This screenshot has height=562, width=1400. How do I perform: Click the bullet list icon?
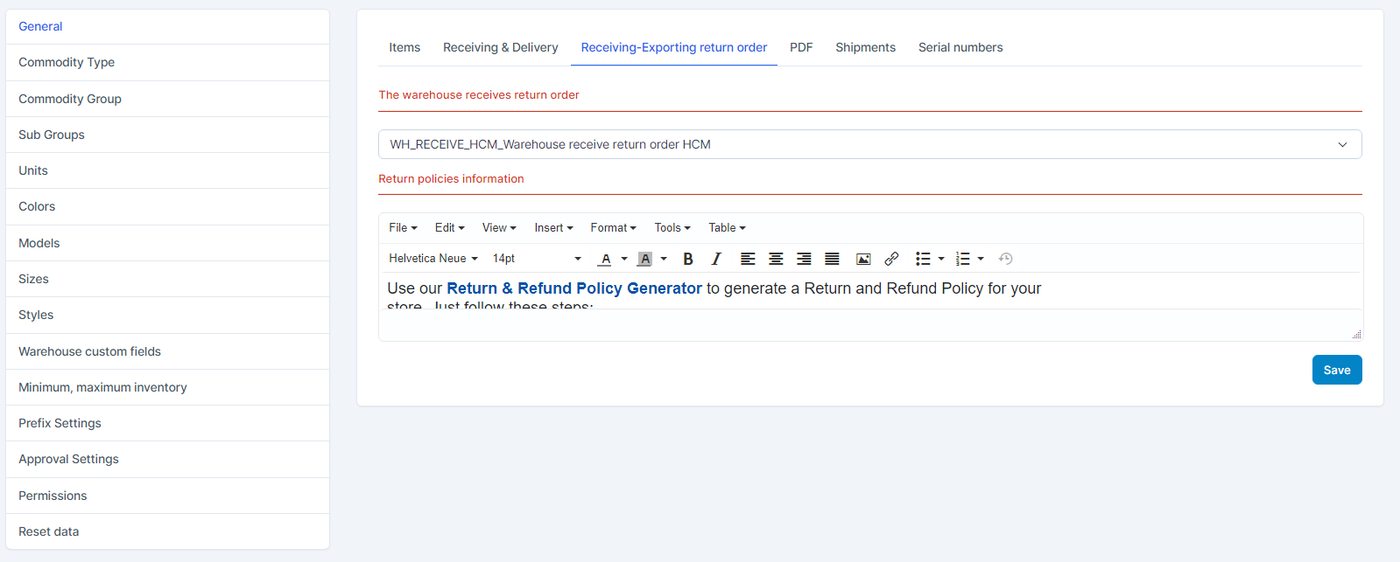923,259
